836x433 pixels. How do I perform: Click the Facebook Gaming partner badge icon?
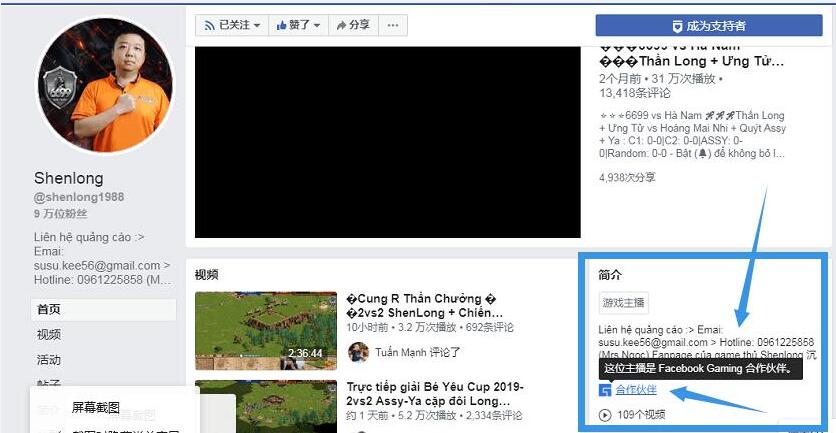pyautogui.click(x=605, y=390)
